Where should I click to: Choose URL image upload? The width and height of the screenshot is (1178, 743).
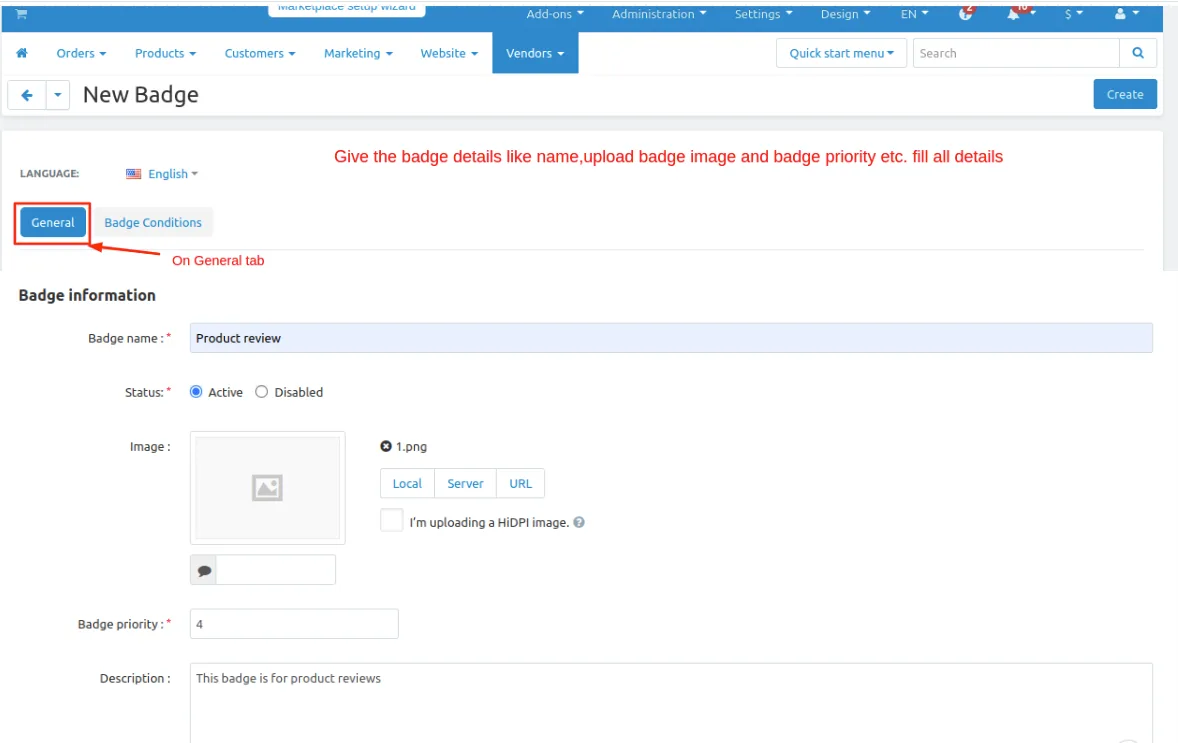pos(521,483)
